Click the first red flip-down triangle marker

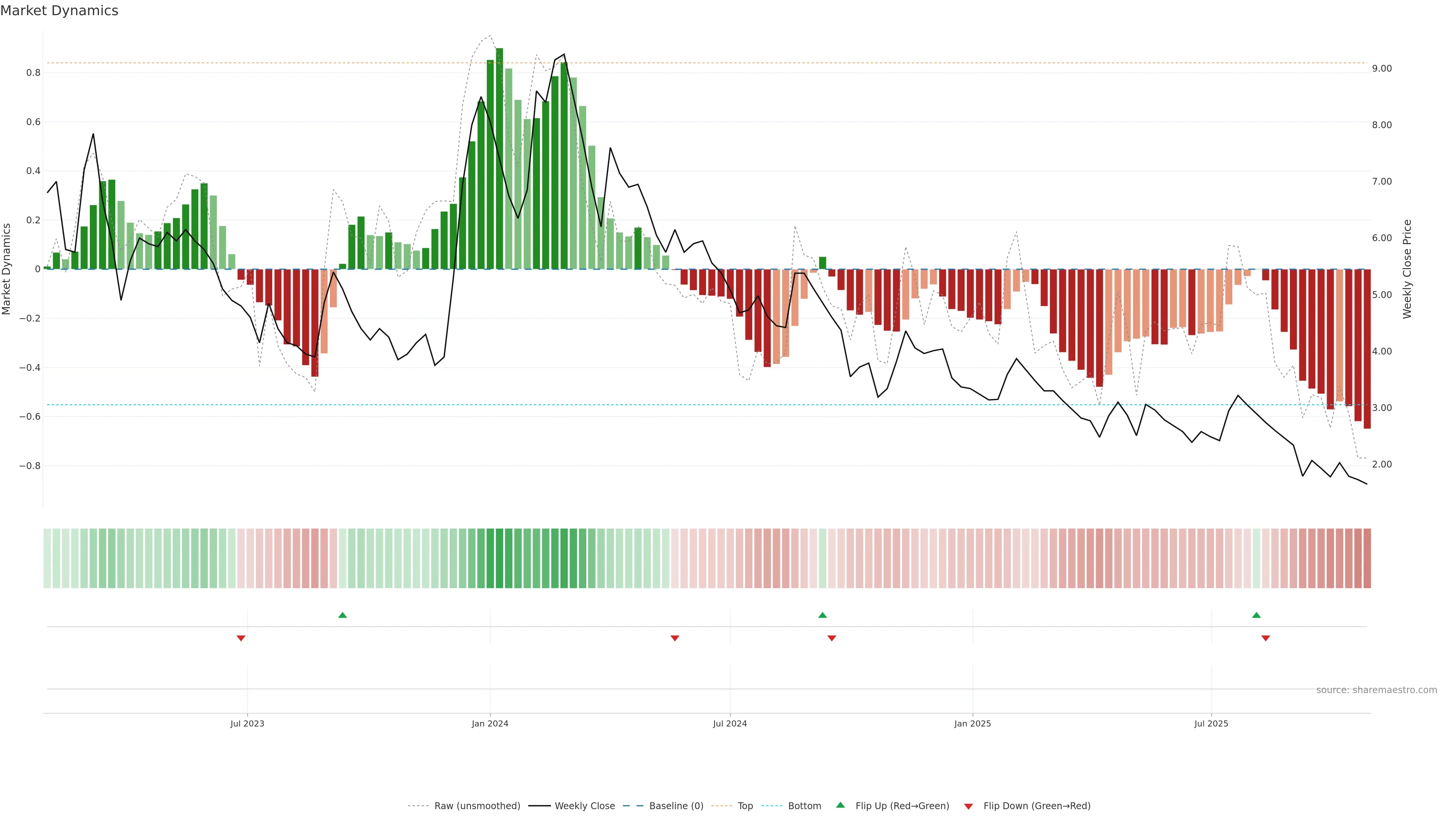click(x=241, y=638)
